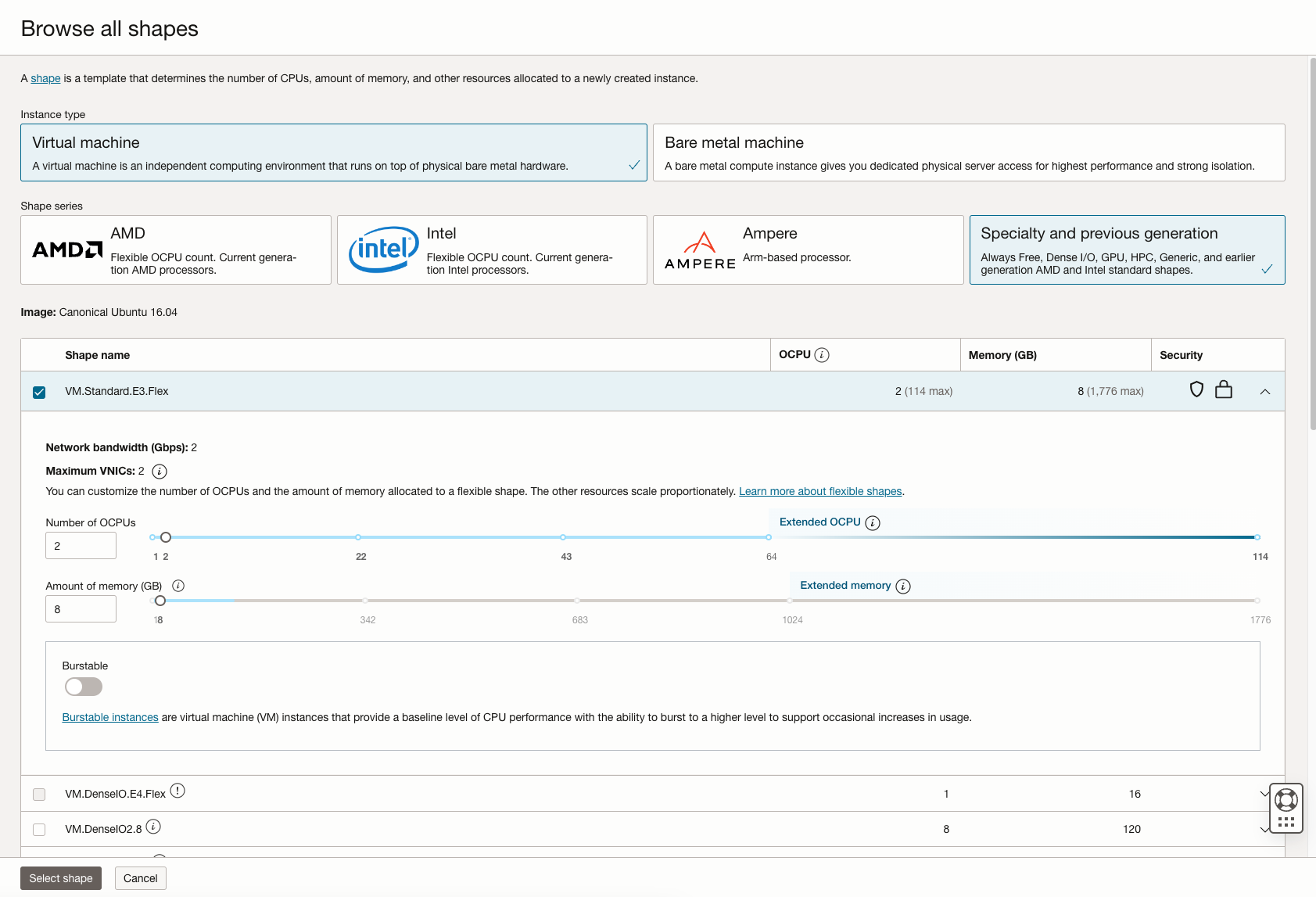Collapse the VM.Standard.E3.Flex row details
Image resolution: width=1316 pixels, height=897 pixels.
coord(1265,392)
